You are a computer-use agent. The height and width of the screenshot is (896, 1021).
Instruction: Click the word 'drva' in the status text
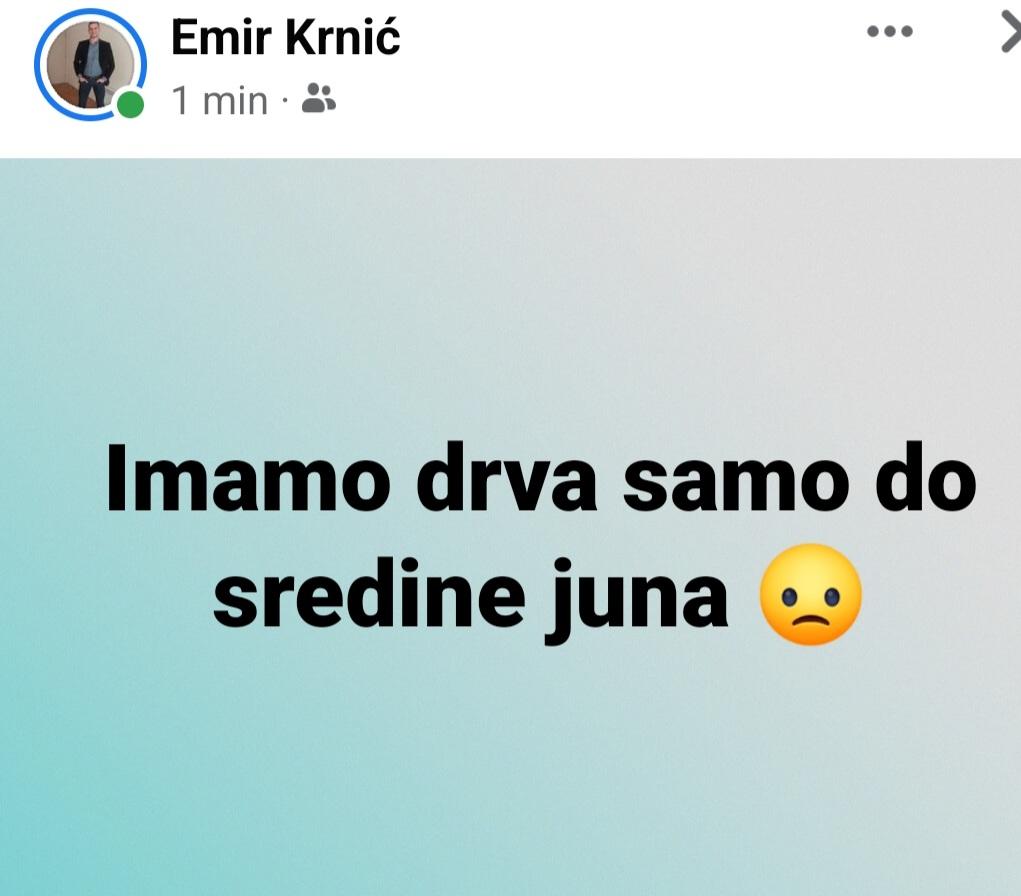coord(507,479)
